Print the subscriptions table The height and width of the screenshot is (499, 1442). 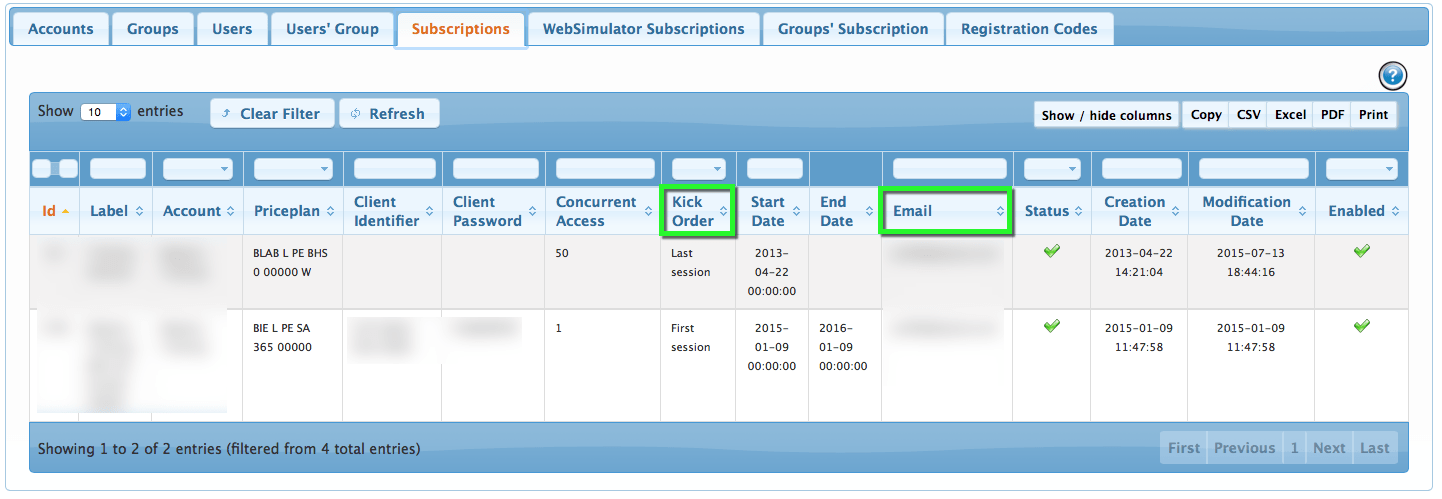(x=1374, y=115)
